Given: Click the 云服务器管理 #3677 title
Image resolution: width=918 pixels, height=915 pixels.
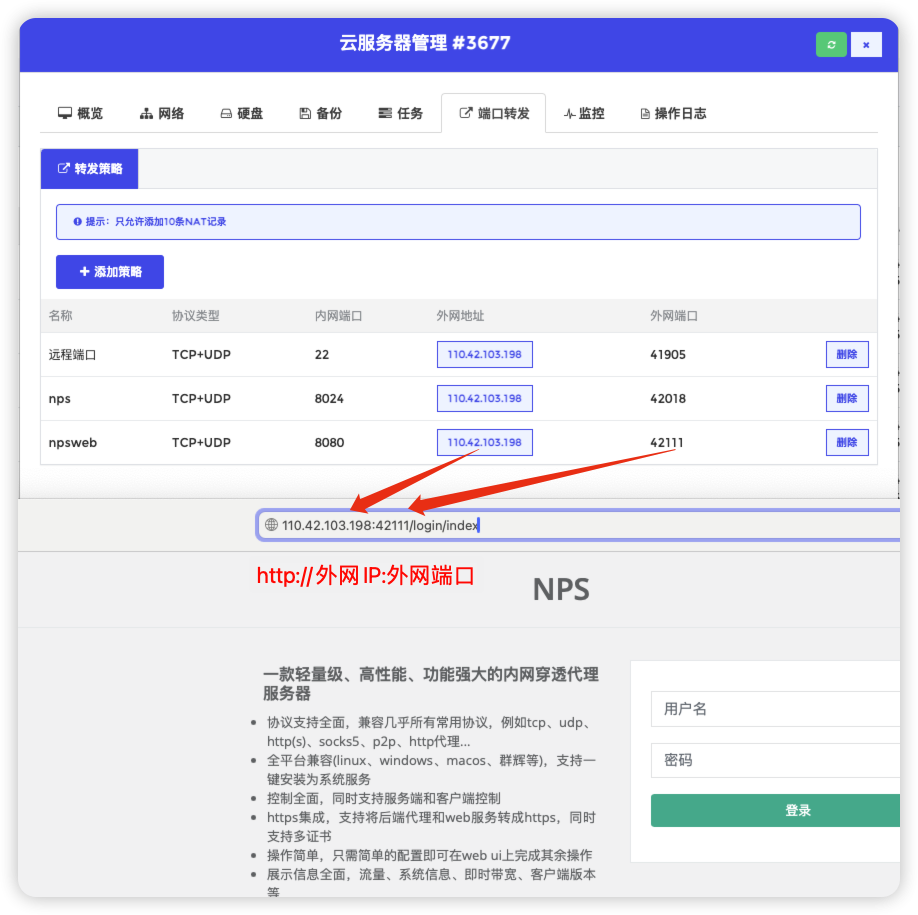Looking at the screenshot, I should tap(425, 43).
